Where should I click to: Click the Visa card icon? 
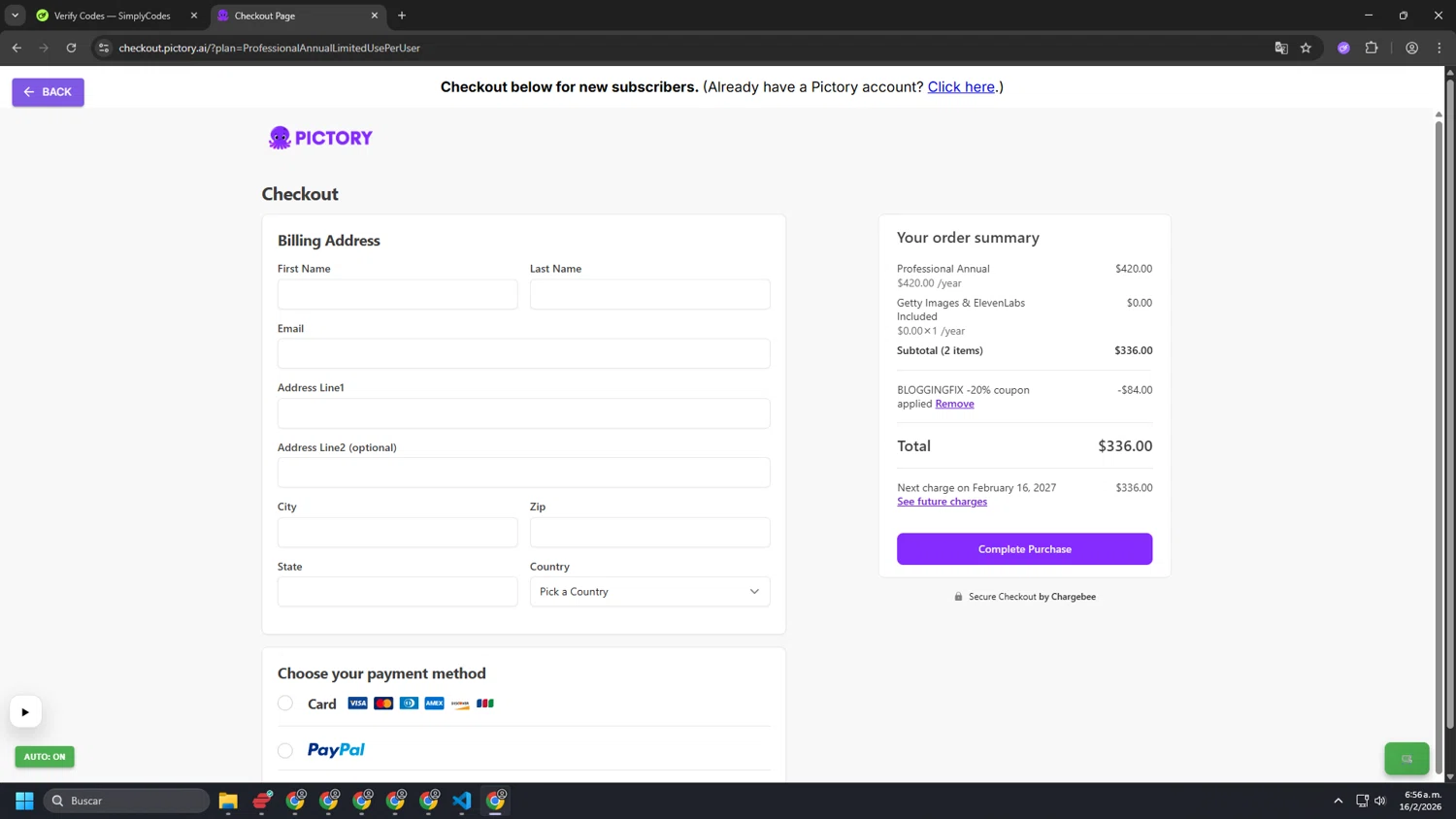[357, 704]
